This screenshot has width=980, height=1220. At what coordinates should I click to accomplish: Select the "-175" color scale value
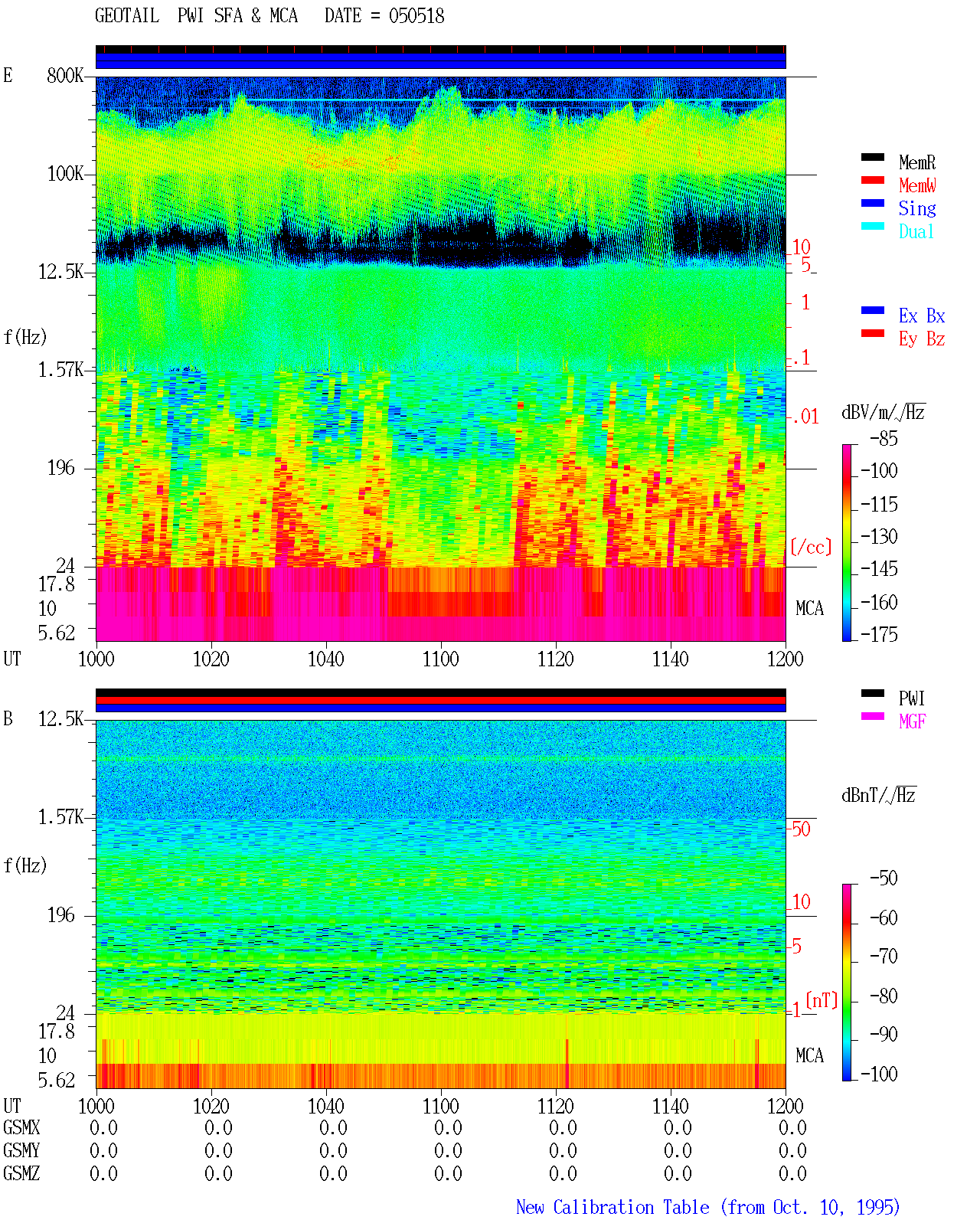click(880, 634)
